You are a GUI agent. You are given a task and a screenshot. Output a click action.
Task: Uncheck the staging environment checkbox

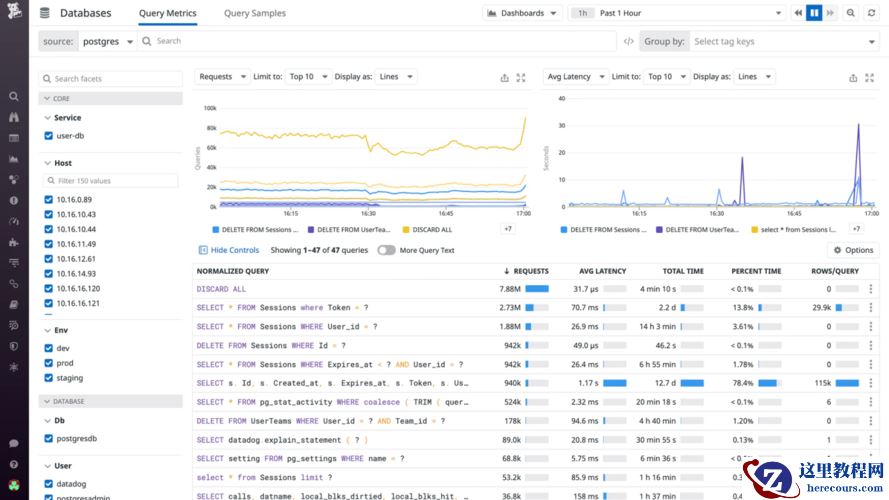[49, 378]
